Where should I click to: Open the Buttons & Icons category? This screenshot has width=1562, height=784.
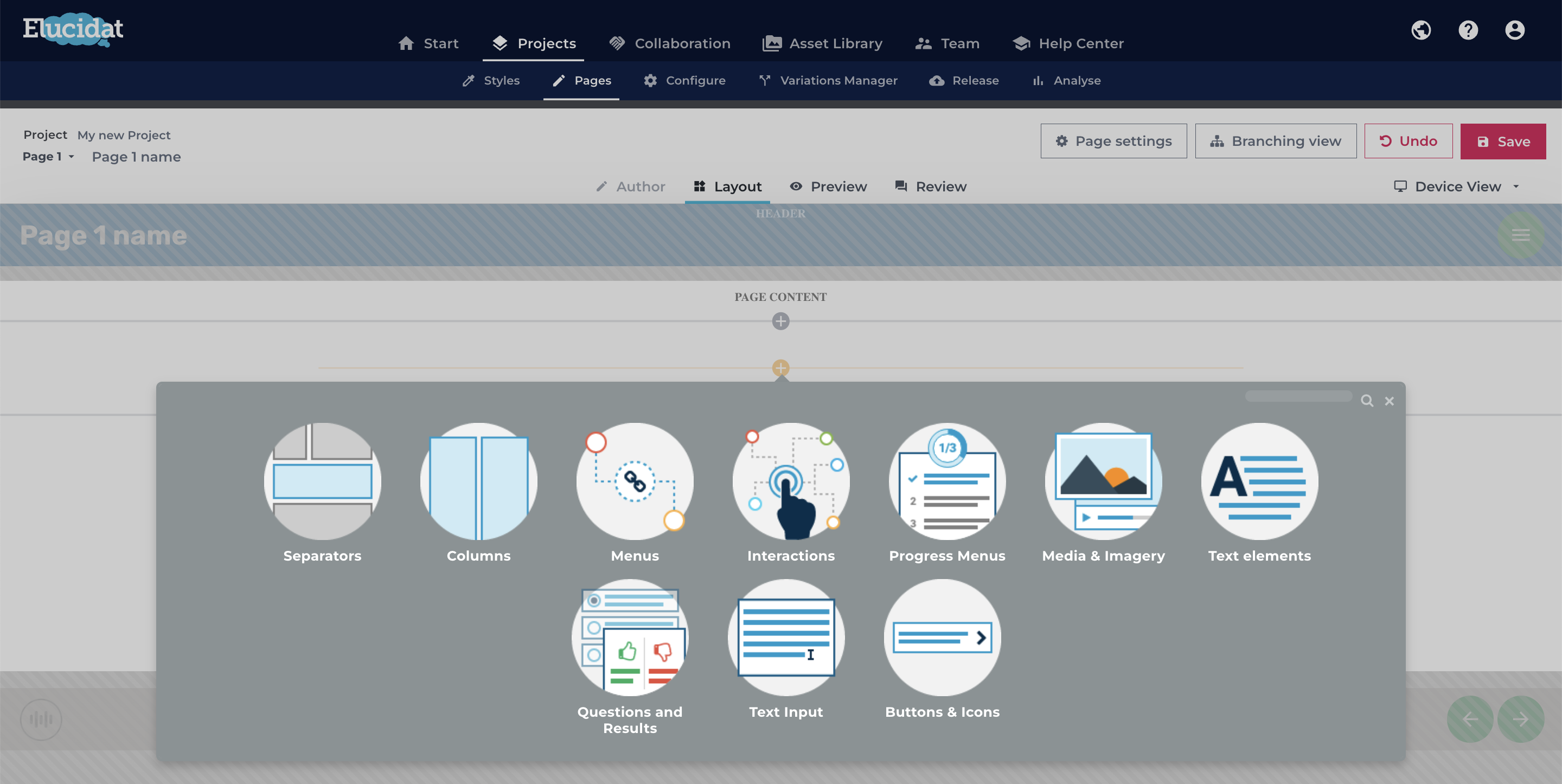click(942, 650)
